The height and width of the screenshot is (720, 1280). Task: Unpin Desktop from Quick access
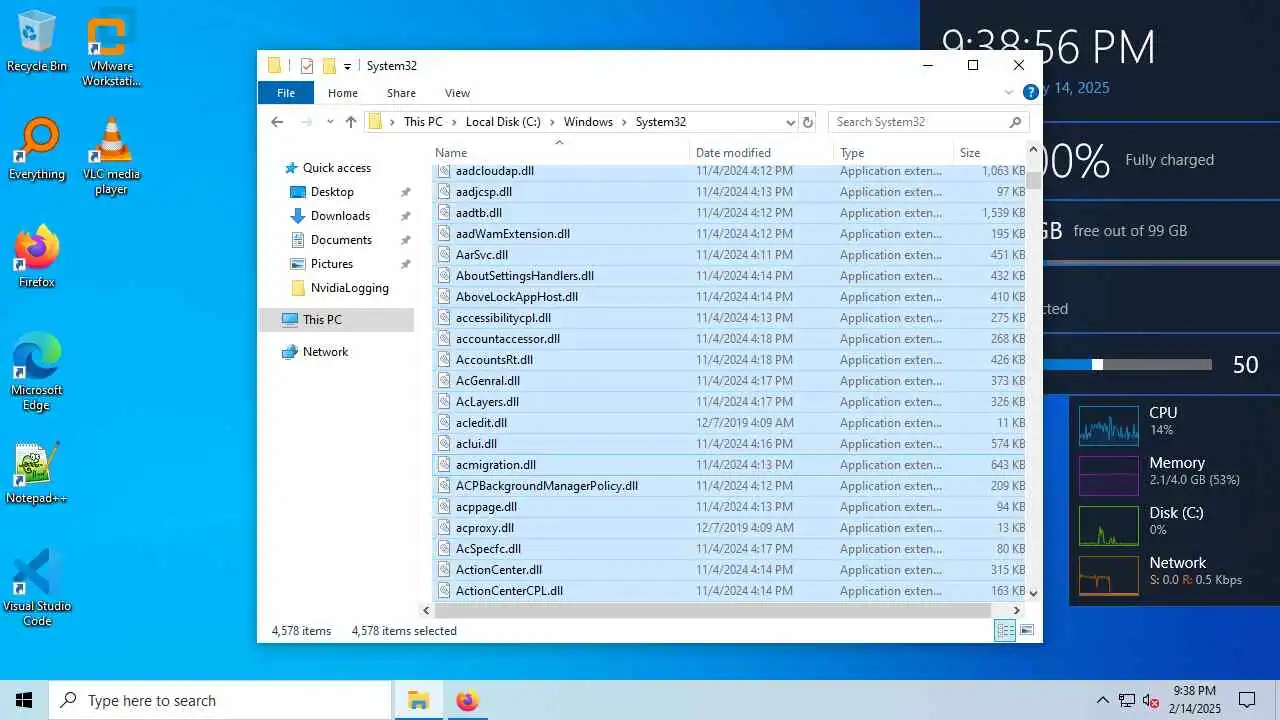coord(405,192)
